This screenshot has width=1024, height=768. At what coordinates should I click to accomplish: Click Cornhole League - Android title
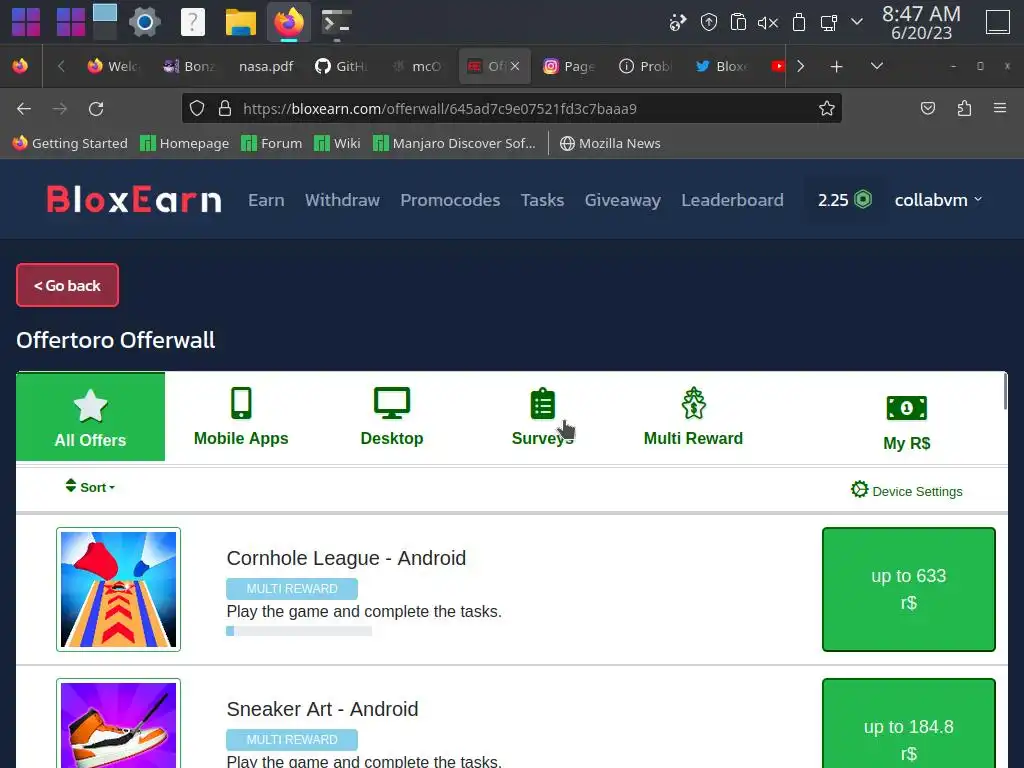[x=346, y=558]
